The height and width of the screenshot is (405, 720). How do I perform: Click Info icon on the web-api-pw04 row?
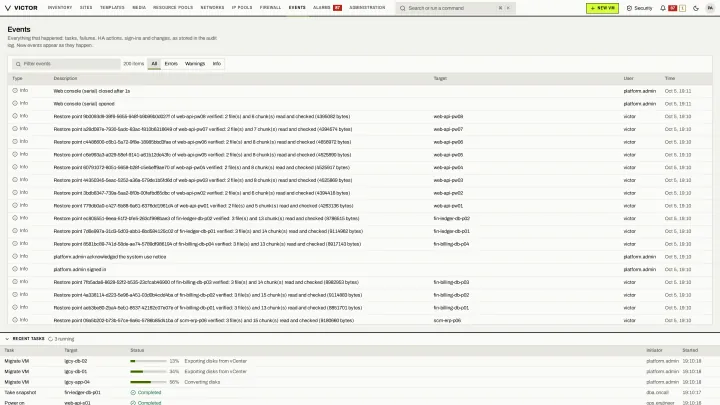pyautogui.click(x=15, y=167)
